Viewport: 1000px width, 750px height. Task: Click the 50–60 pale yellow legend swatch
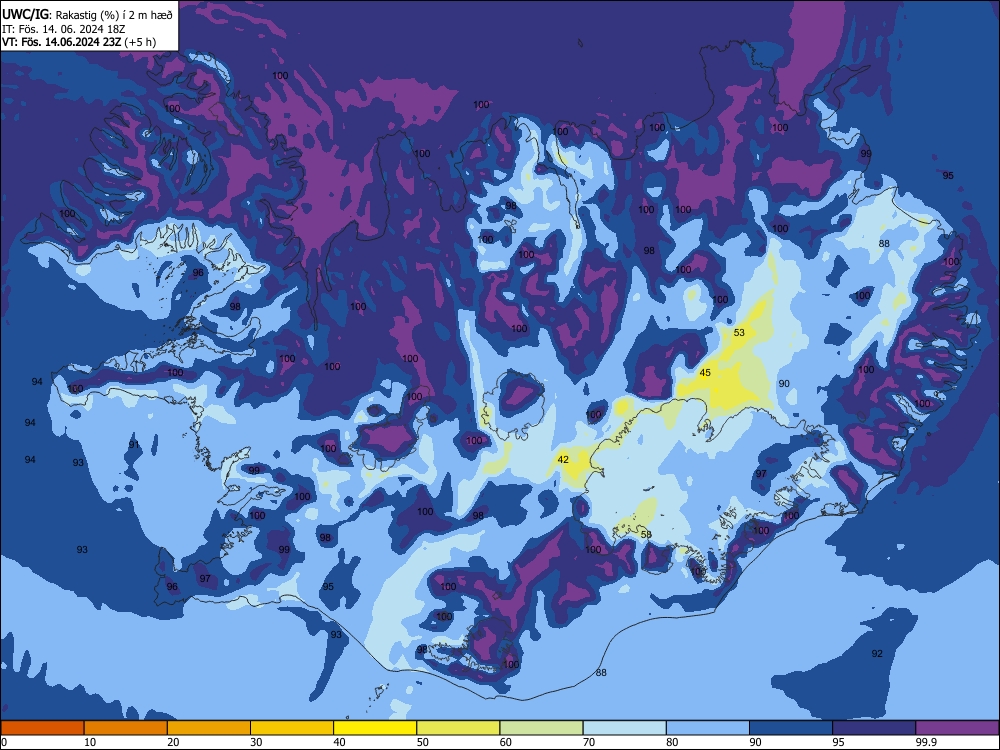tap(458, 728)
